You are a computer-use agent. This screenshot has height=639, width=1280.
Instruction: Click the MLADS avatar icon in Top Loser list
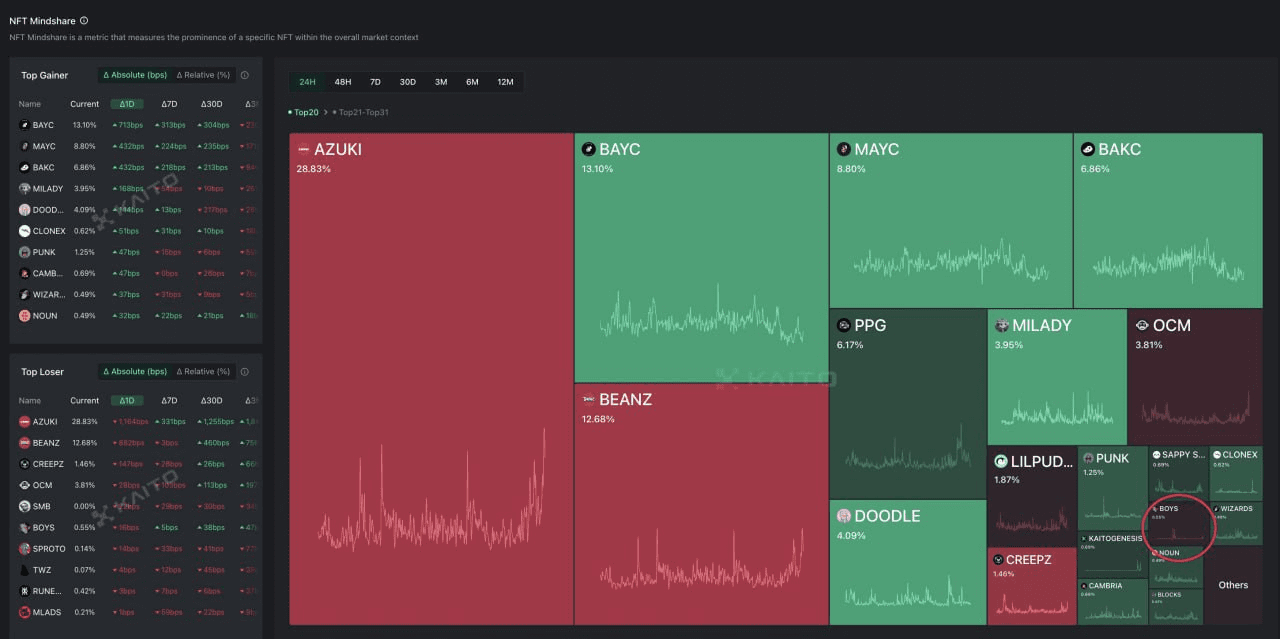click(24, 612)
